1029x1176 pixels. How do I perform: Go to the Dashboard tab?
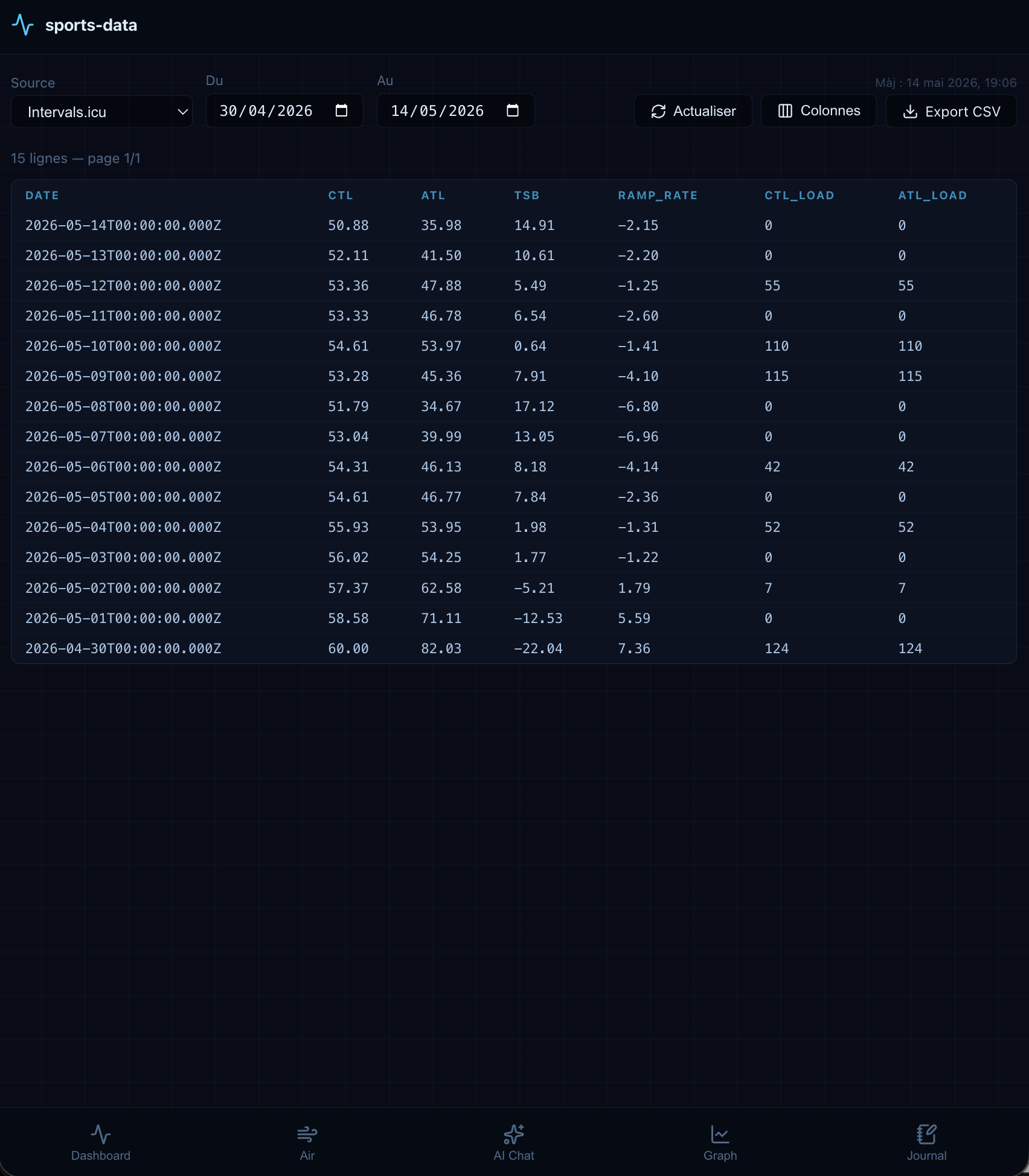pos(101,1142)
